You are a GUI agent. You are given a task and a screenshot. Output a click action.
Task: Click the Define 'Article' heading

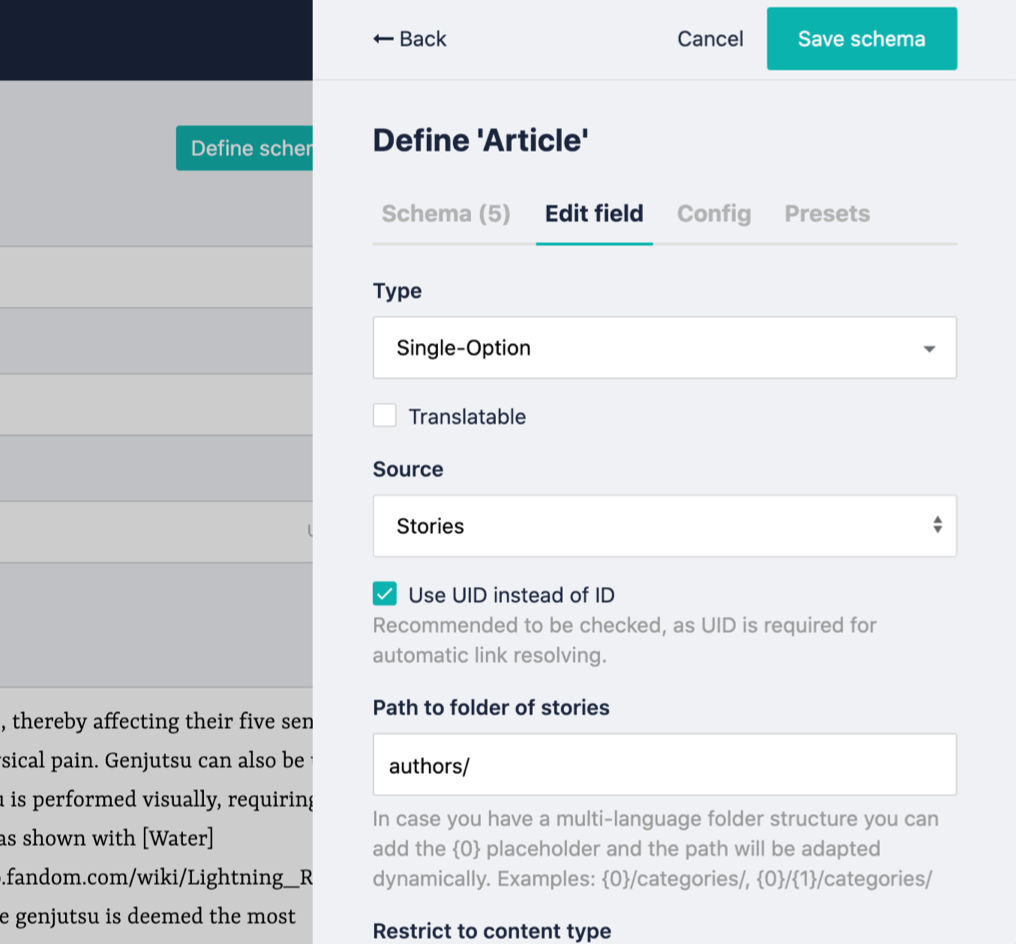click(x=480, y=141)
